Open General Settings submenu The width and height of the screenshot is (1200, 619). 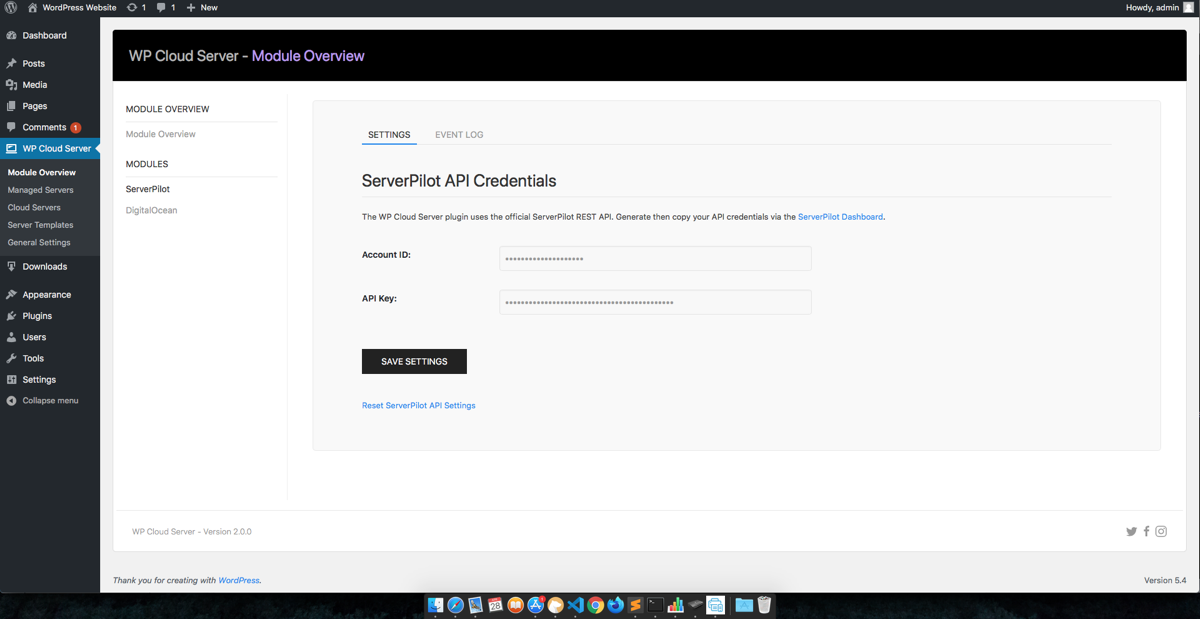pyautogui.click(x=39, y=242)
